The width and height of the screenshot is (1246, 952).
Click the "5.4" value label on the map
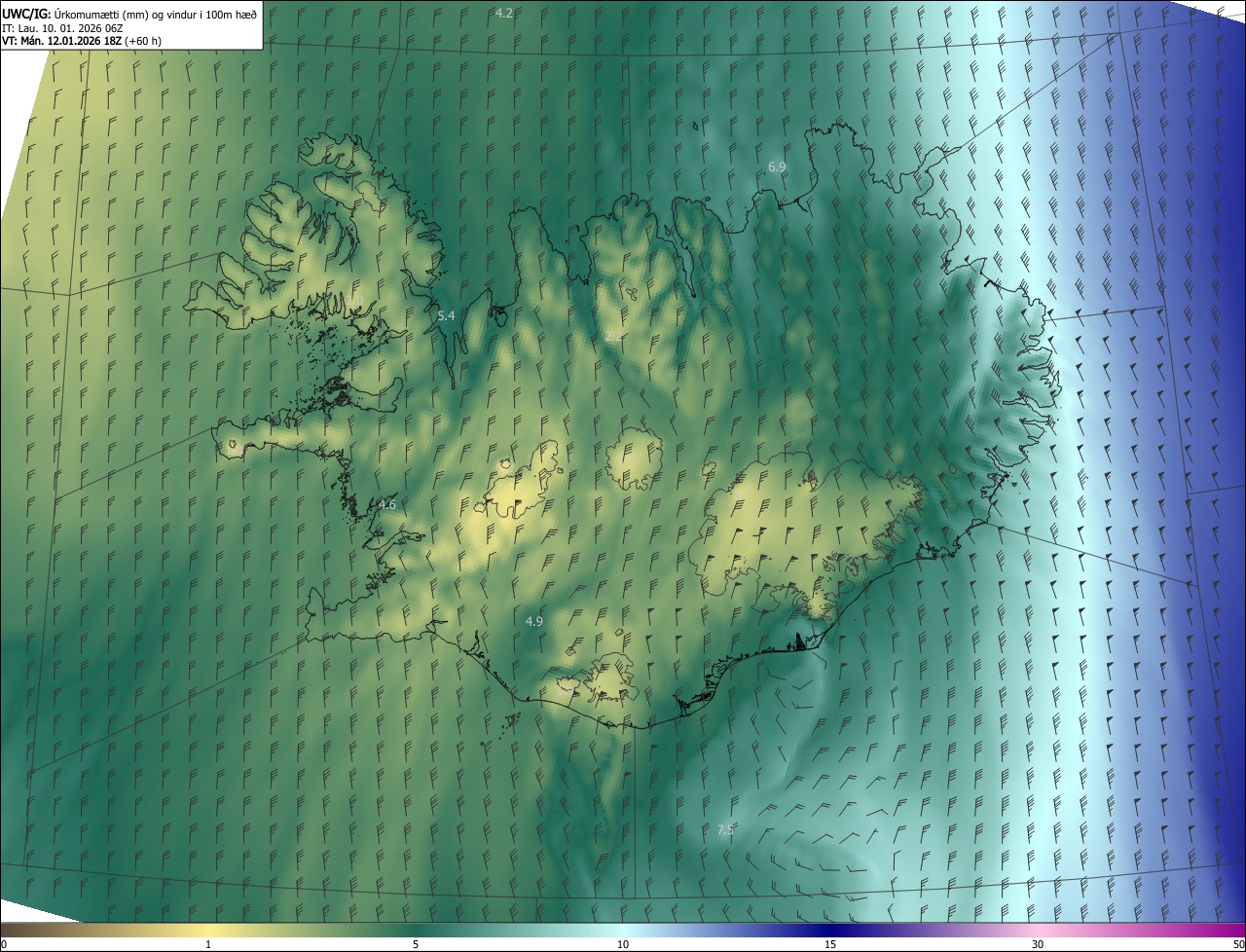pyautogui.click(x=446, y=316)
